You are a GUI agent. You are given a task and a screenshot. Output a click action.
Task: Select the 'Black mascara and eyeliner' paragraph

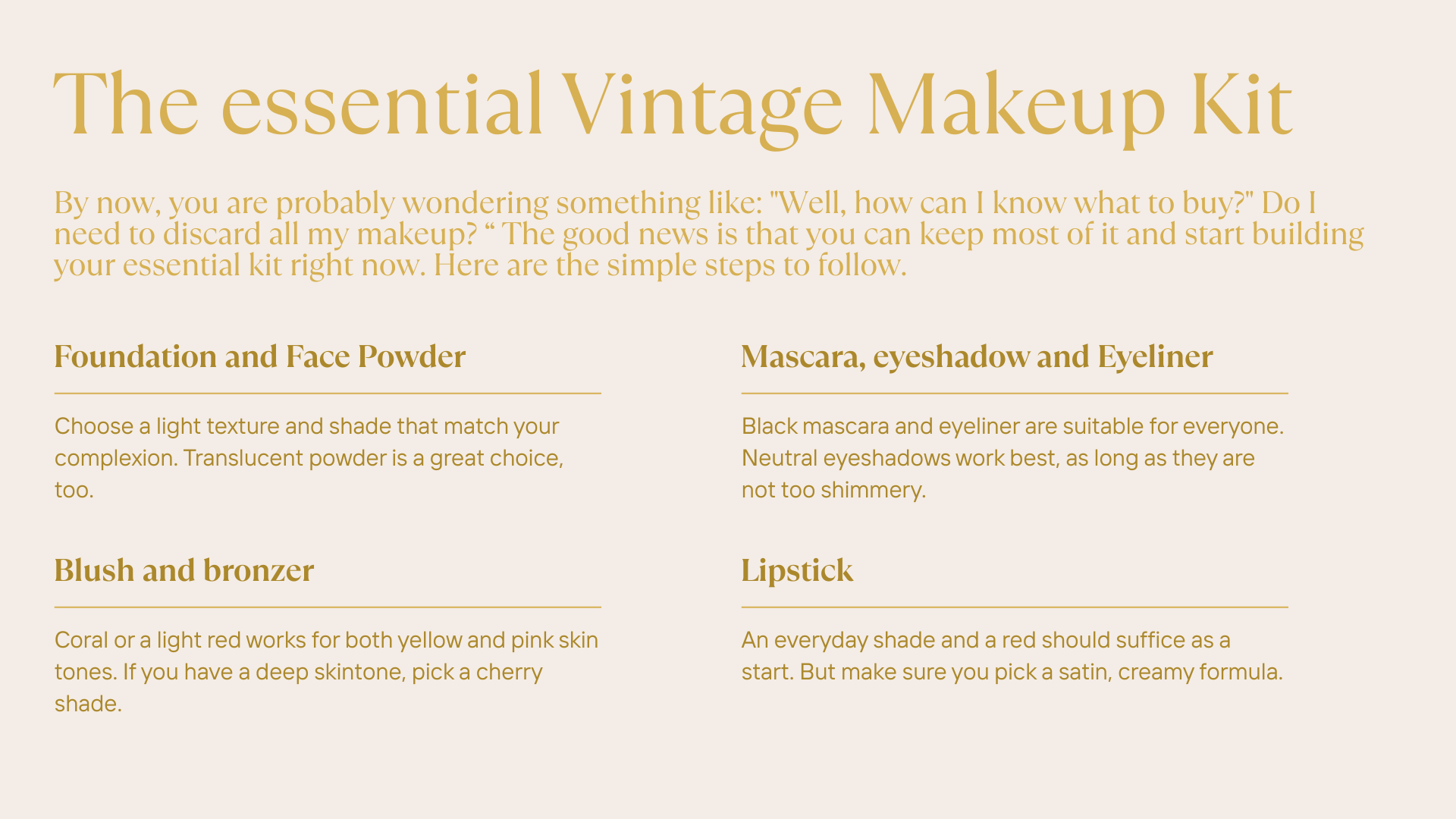tap(1012, 458)
